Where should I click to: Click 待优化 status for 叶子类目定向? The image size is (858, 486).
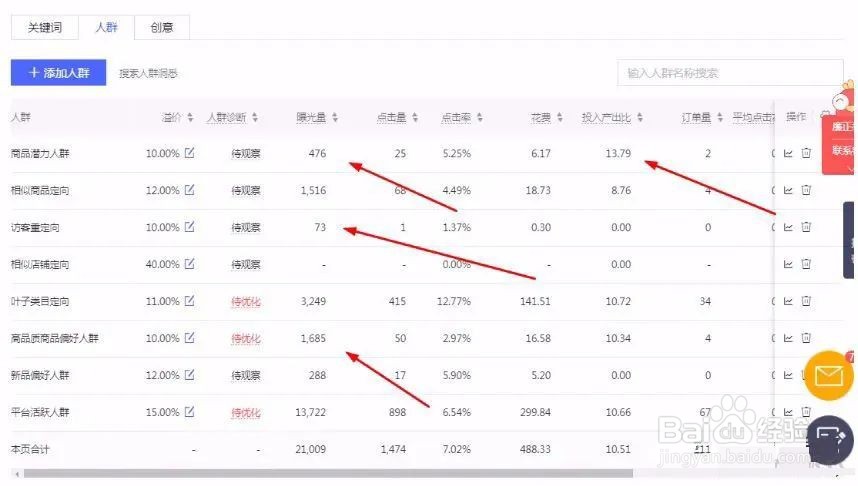pos(246,302)
